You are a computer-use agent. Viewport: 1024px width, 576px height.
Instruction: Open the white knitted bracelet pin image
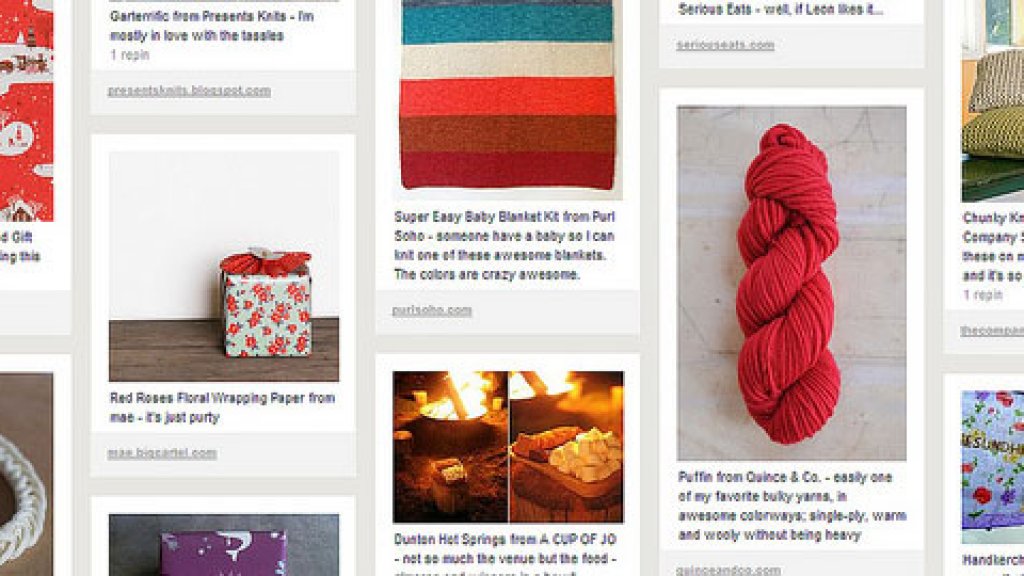[x=26, y=474]
